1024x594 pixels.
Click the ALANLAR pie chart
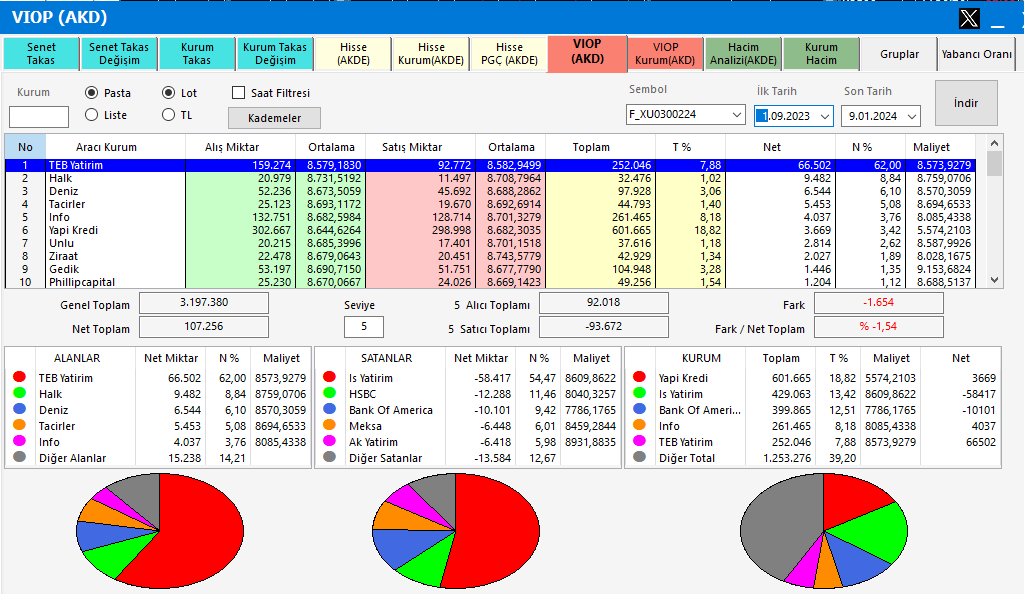(x=160, y=531)
